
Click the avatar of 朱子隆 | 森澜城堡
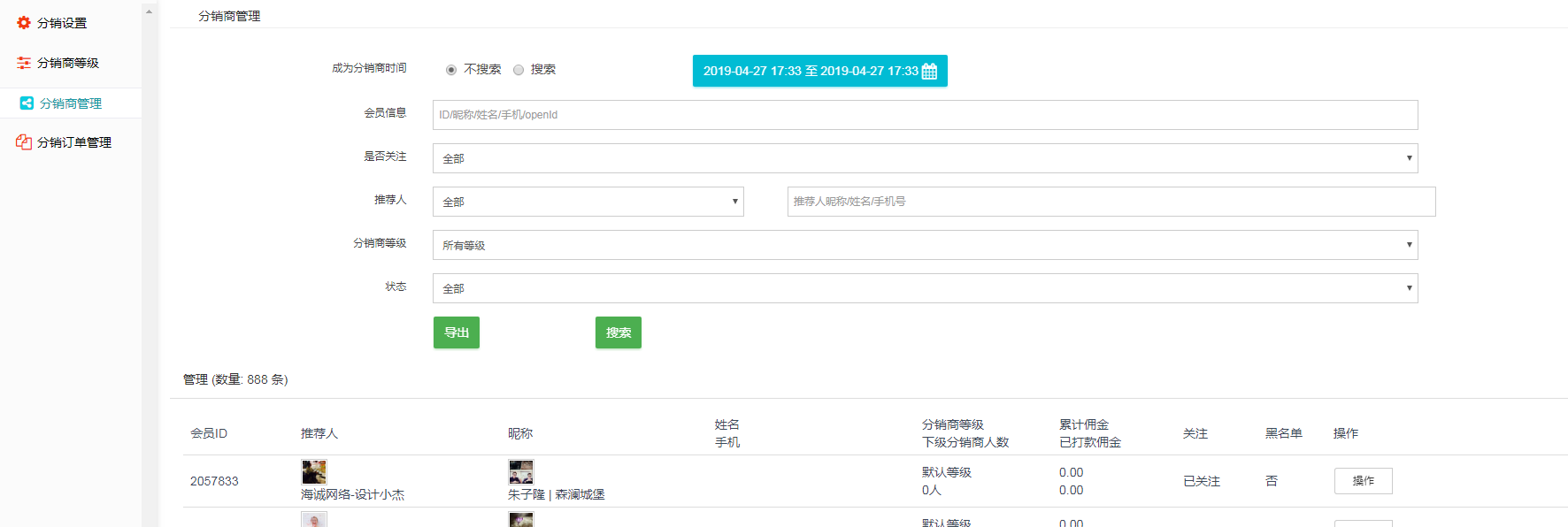tap(521, 471)
